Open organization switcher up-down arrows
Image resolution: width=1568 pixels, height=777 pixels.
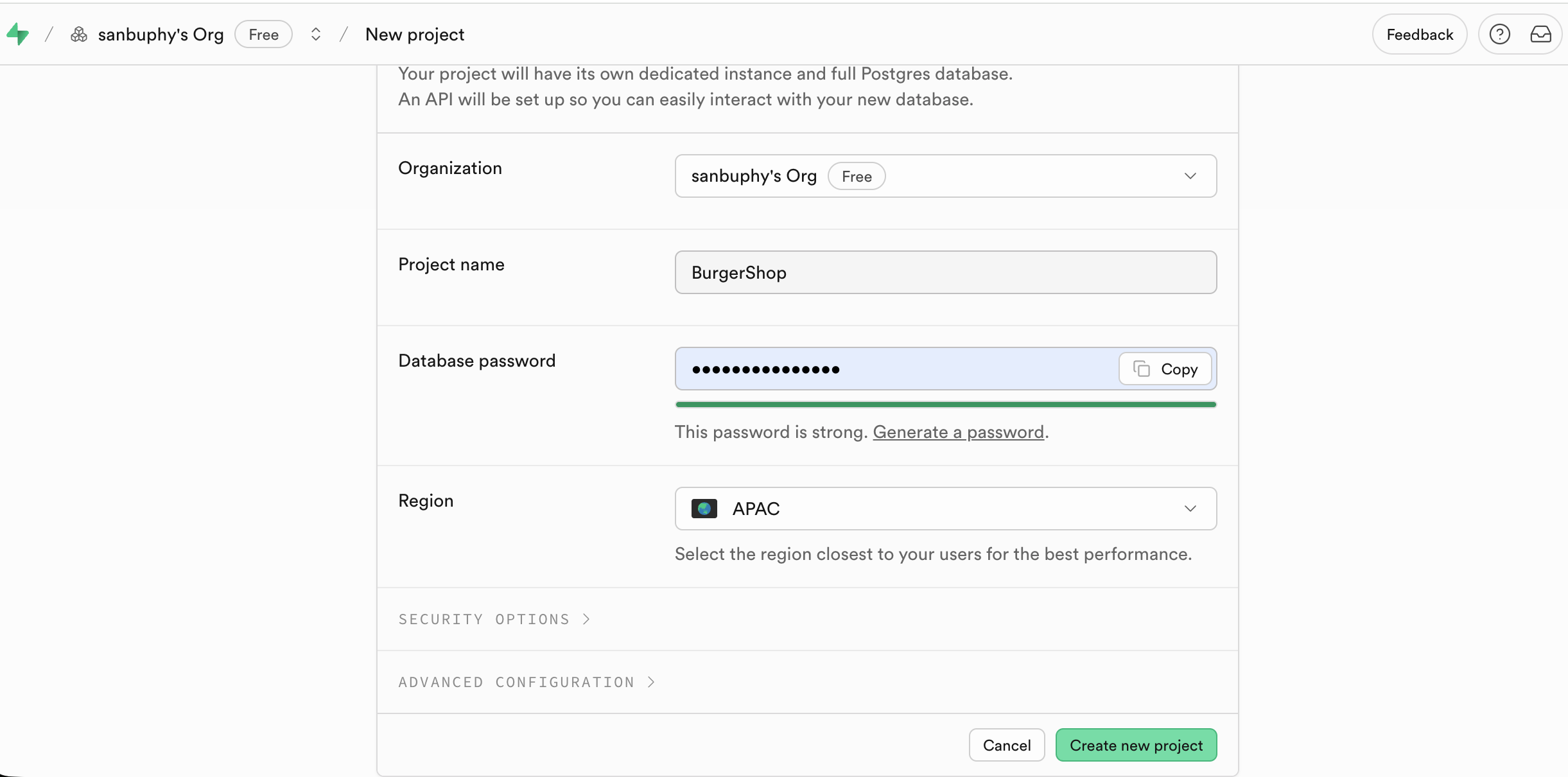click(x=315, y=35)
